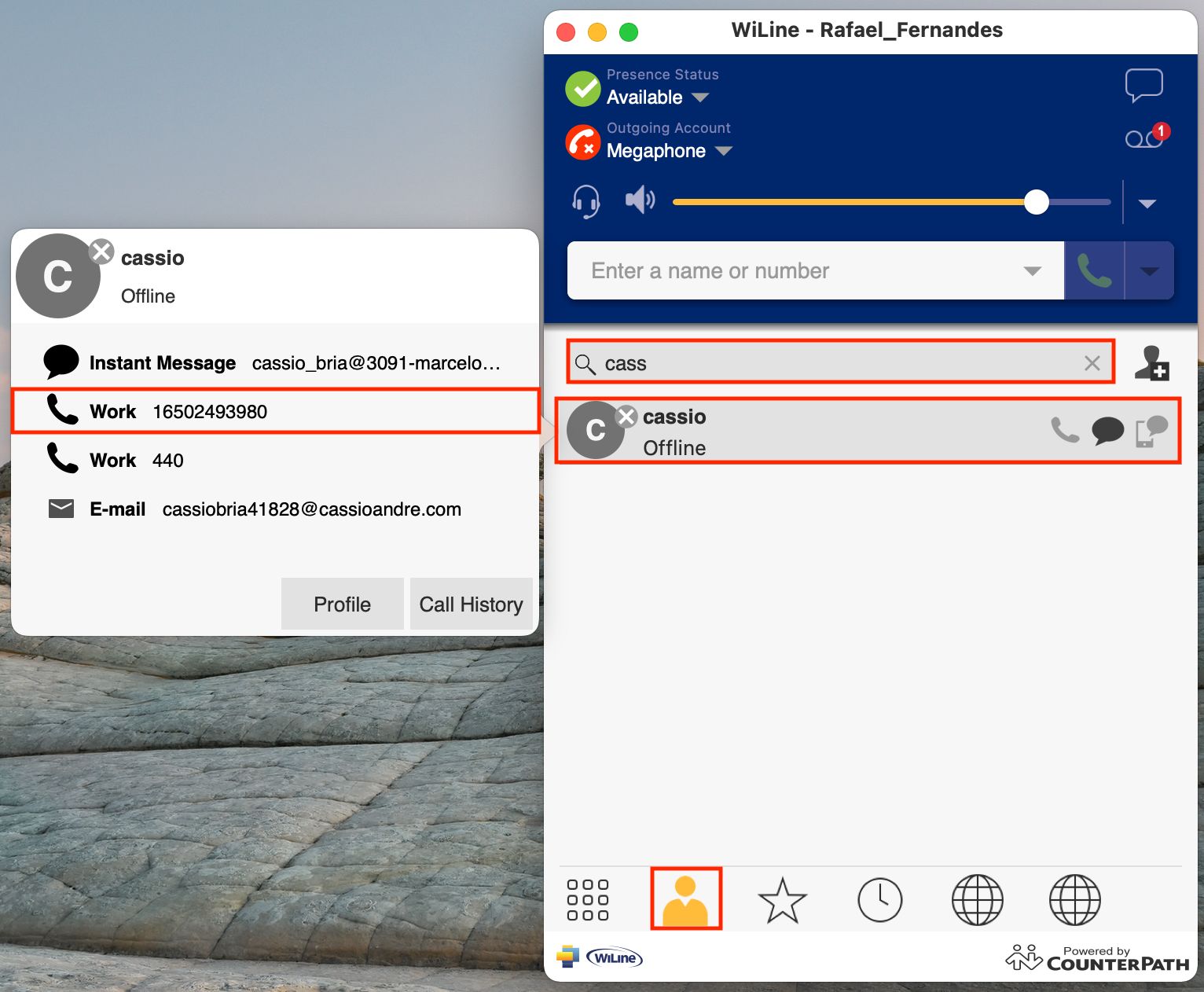
Task: Change Outgoing Account from Megaphone
Action: (x=724, y=151)
